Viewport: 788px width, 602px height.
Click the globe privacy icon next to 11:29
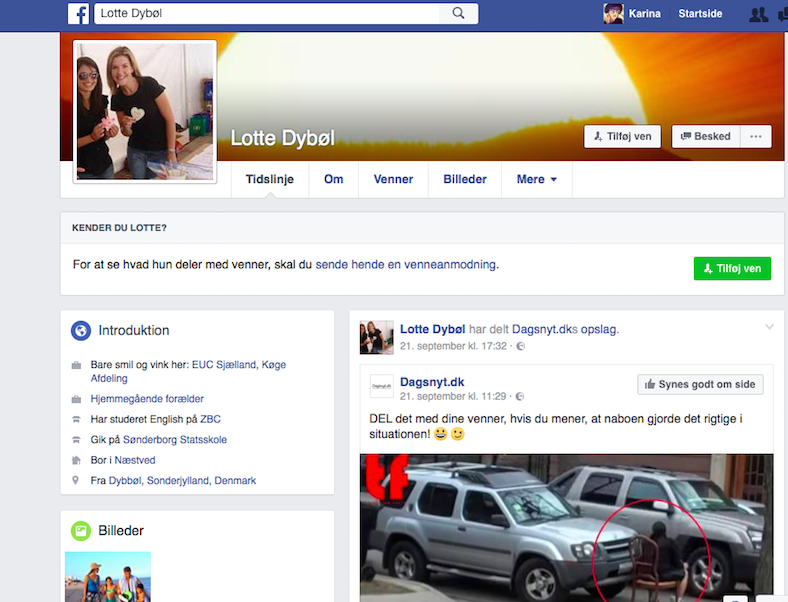pos(520,396)
